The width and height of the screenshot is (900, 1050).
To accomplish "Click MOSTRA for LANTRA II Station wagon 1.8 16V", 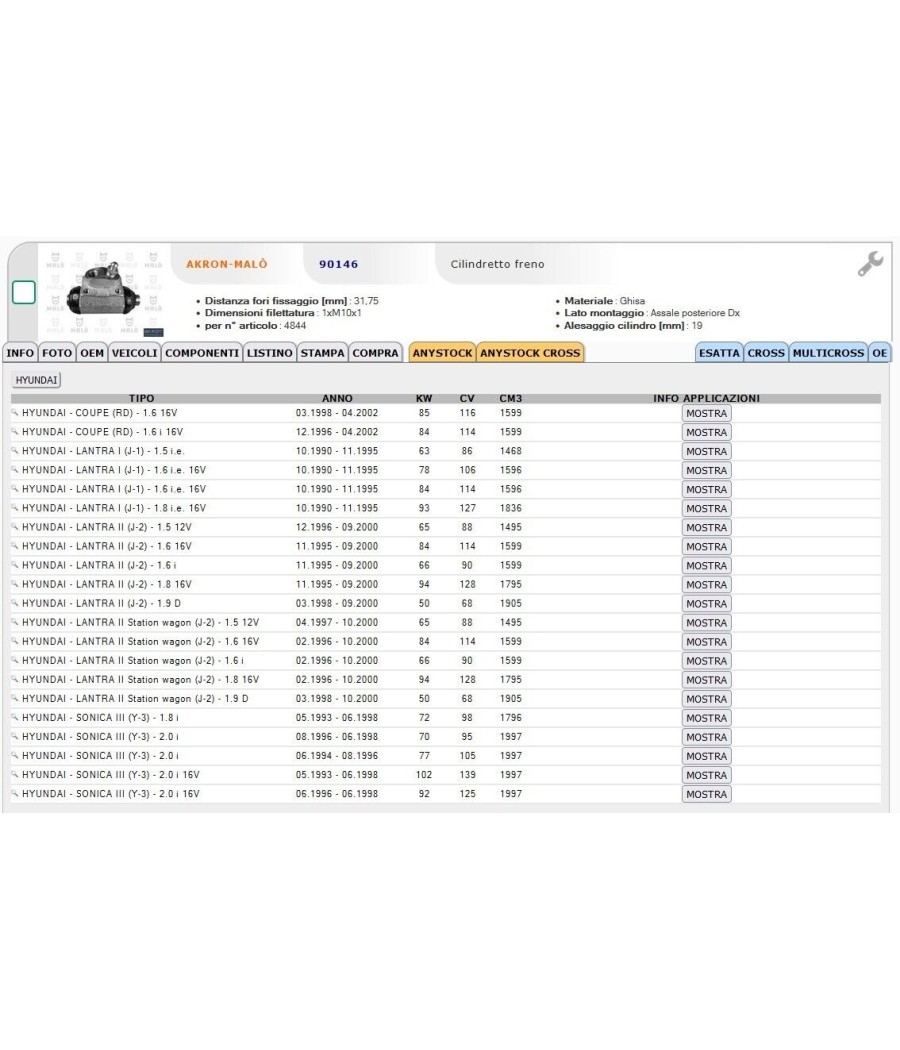I will point(706,680).
